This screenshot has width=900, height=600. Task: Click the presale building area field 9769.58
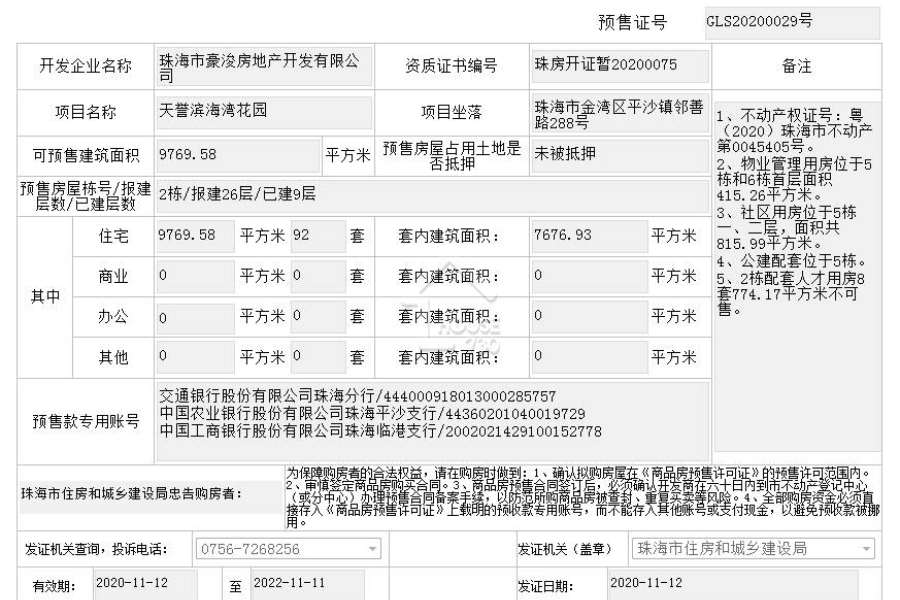(238, 156)
